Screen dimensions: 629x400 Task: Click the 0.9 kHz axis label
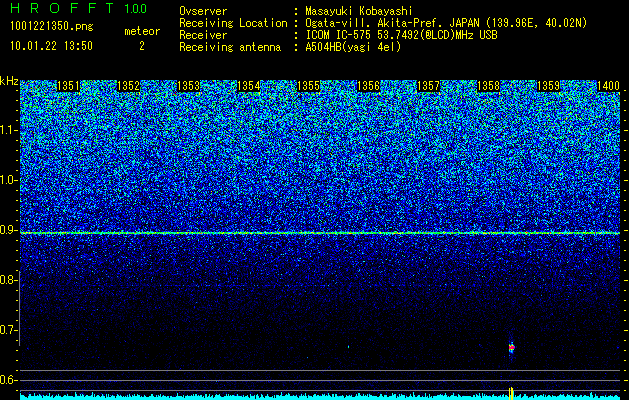(9, 230)
